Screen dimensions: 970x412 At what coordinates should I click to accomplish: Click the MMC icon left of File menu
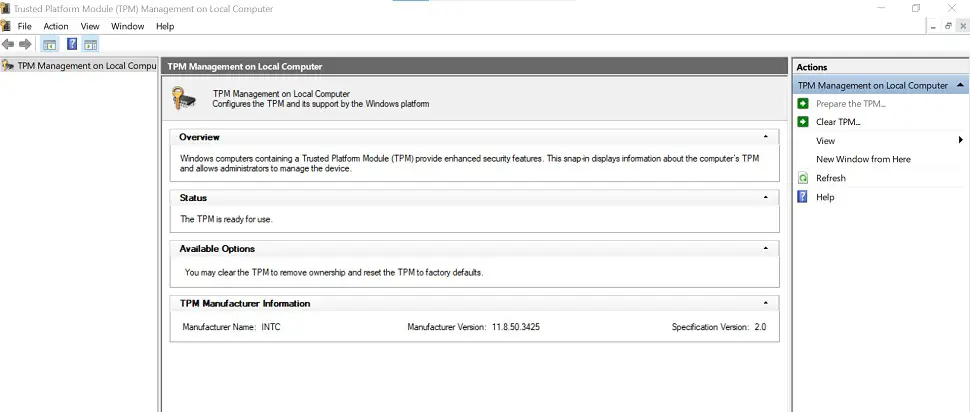click(6, 26)
